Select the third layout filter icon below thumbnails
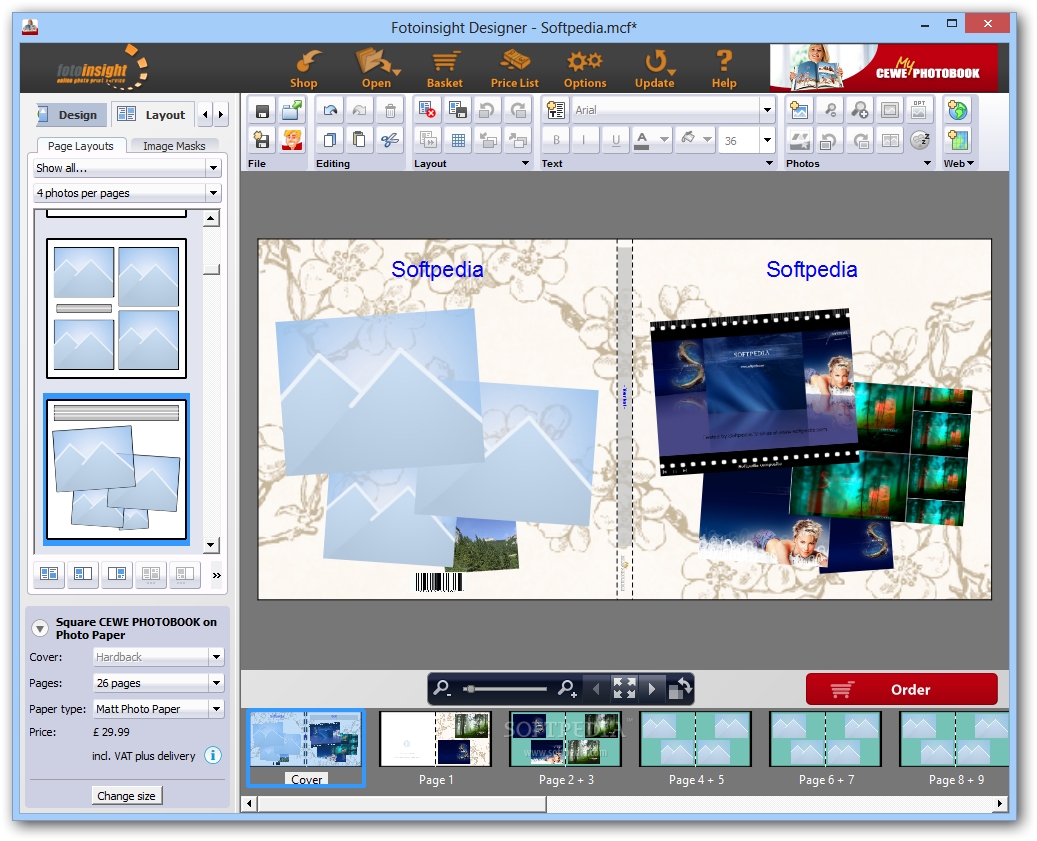The height and width of the screenshot is (841, 1037). click(x=117, y=574)
